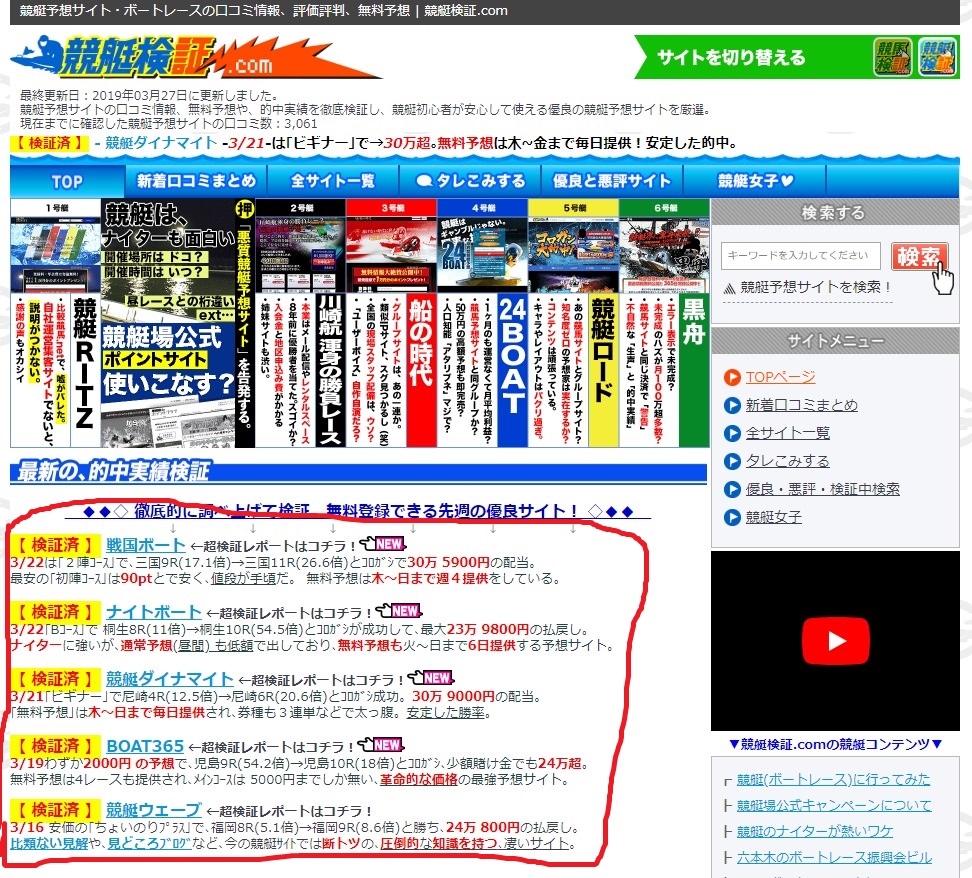Image resolution: width=972 pixels, height=878 pixels.
Task: Open the 6号艇 黒舟 thumbnail
Action: pos(665,323)
